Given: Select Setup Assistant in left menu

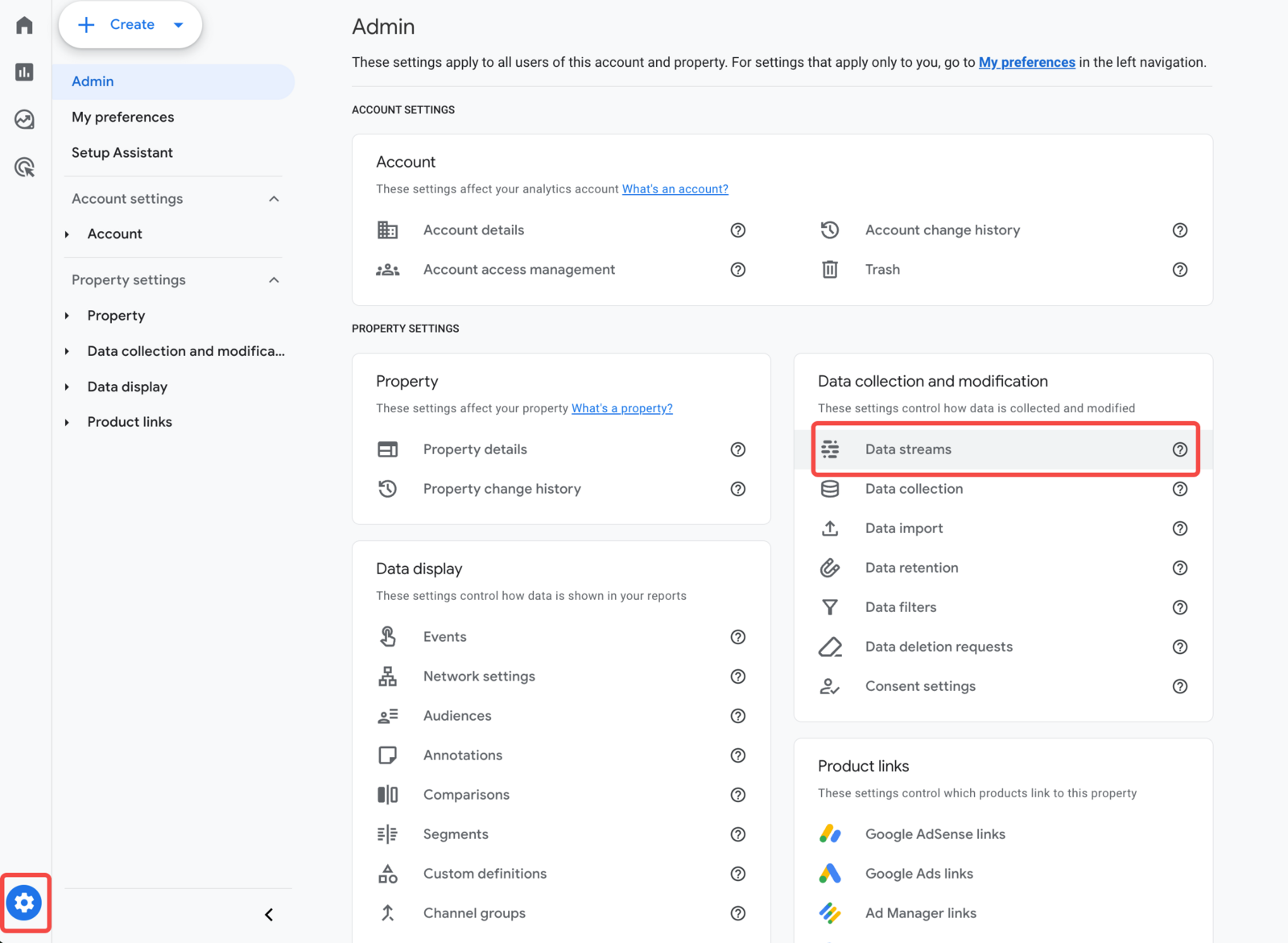Looking at the screenshot, I should pyautogui.click(x=122, y=152).
